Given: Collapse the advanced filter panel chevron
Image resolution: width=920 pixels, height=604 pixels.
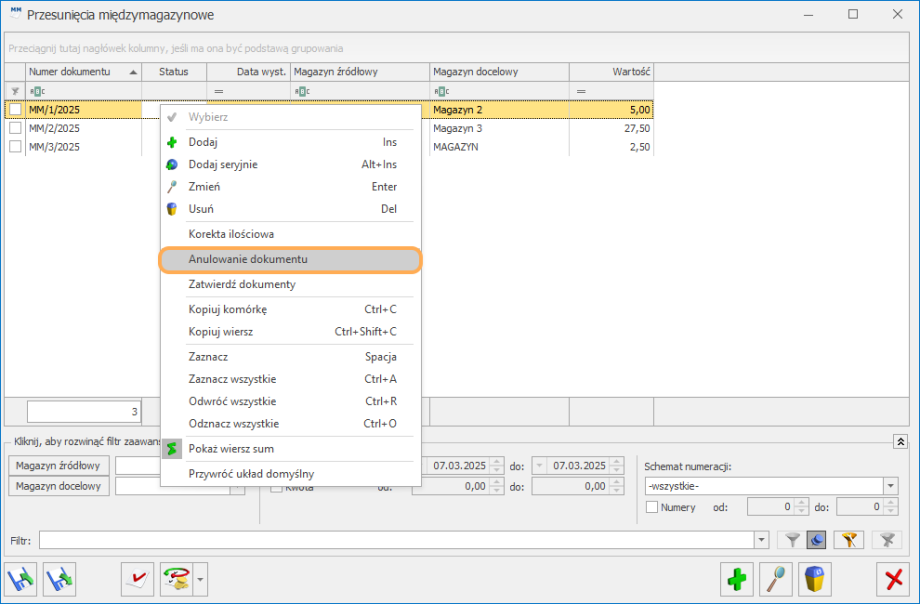Looking at the screenshot, I should (900, 442).
